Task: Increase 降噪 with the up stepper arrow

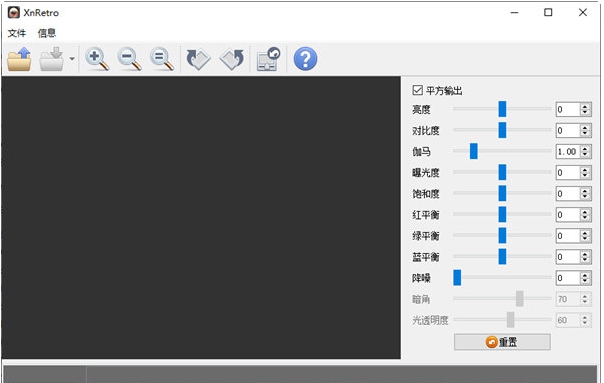Action: [585, 275]
